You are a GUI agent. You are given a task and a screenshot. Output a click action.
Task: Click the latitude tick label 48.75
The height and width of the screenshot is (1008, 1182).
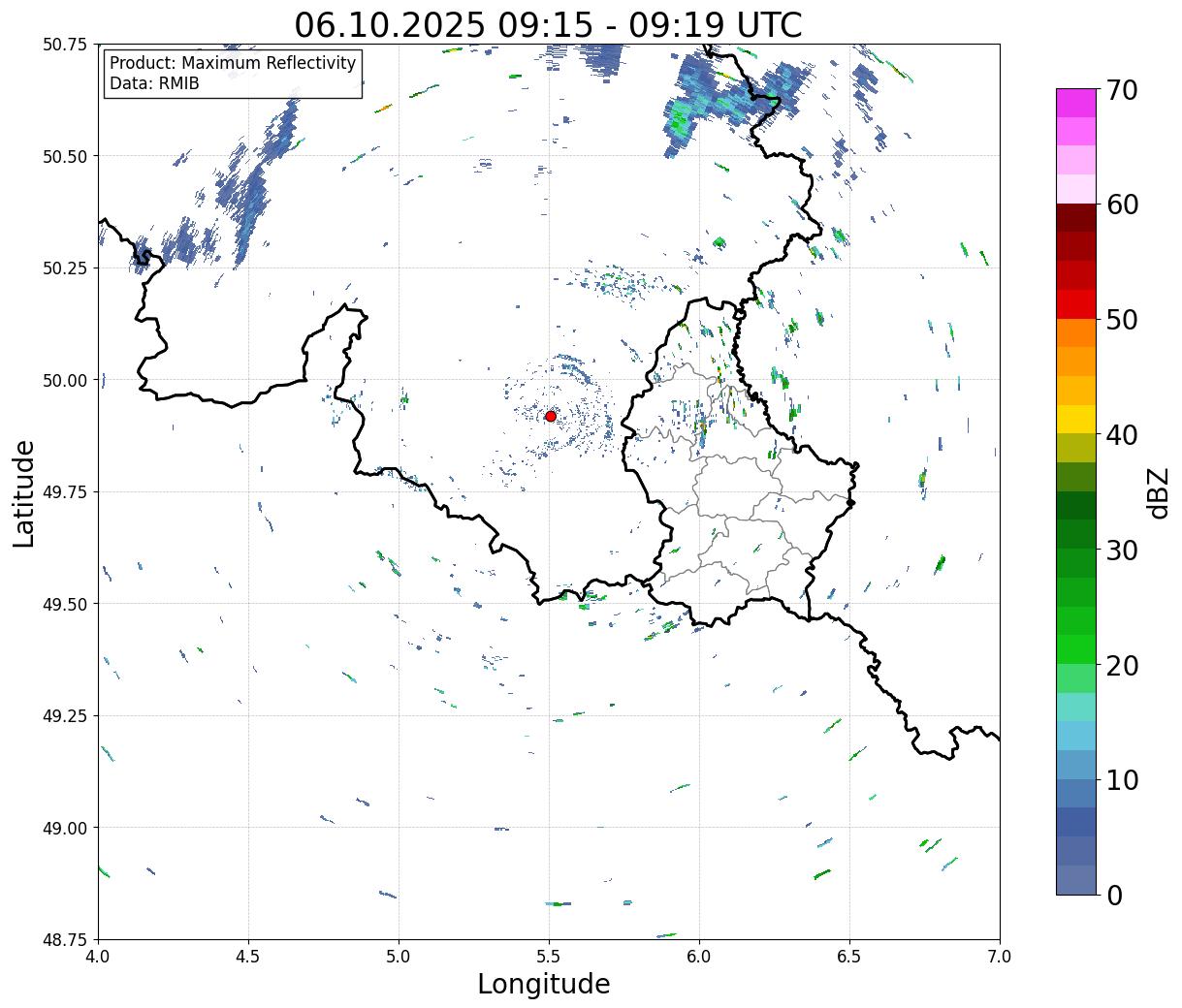coord(65,940)
